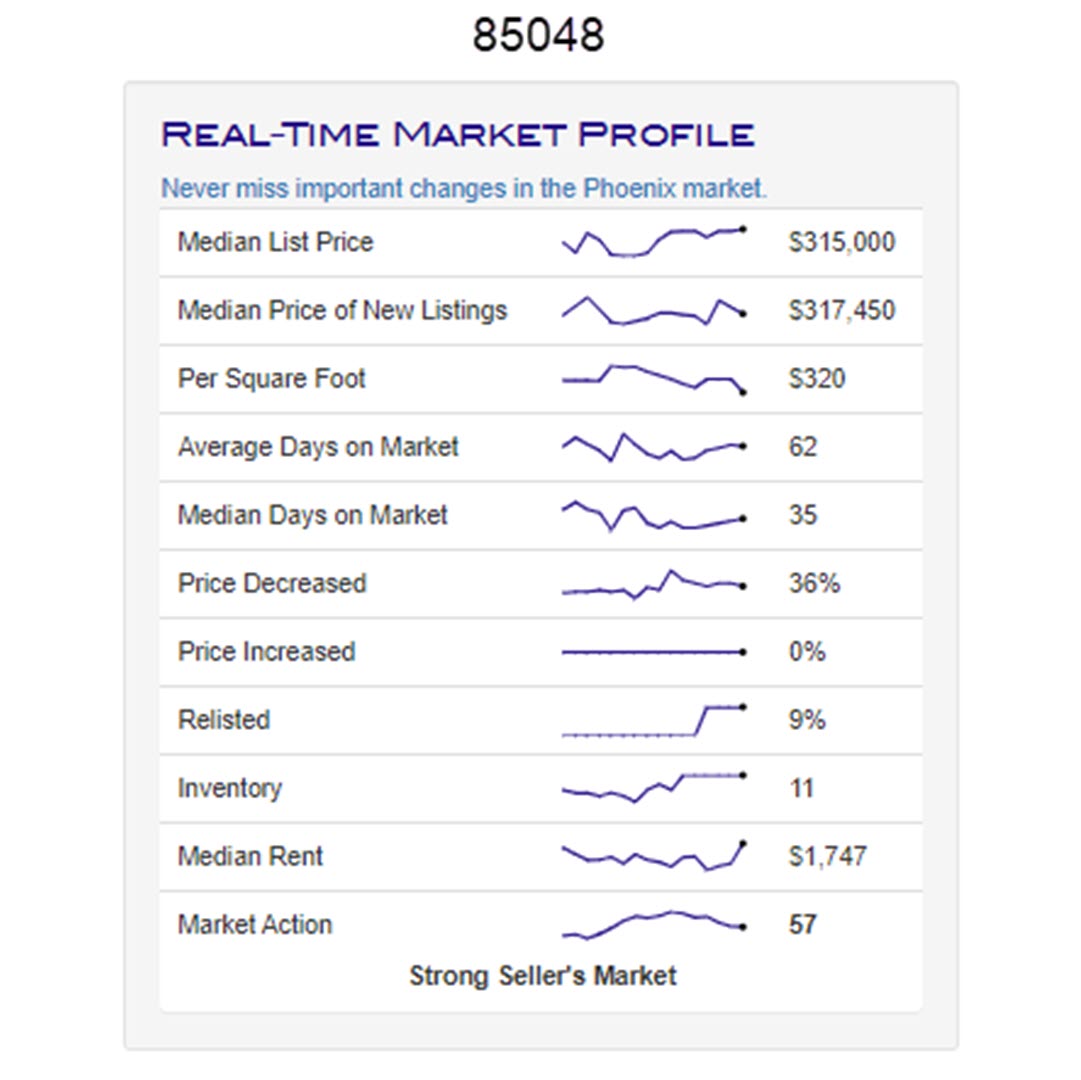This screenshot has height=1080, width=1081.
Task: Click the Median Price of New Listings sparkline
Action: click(653, 311)
